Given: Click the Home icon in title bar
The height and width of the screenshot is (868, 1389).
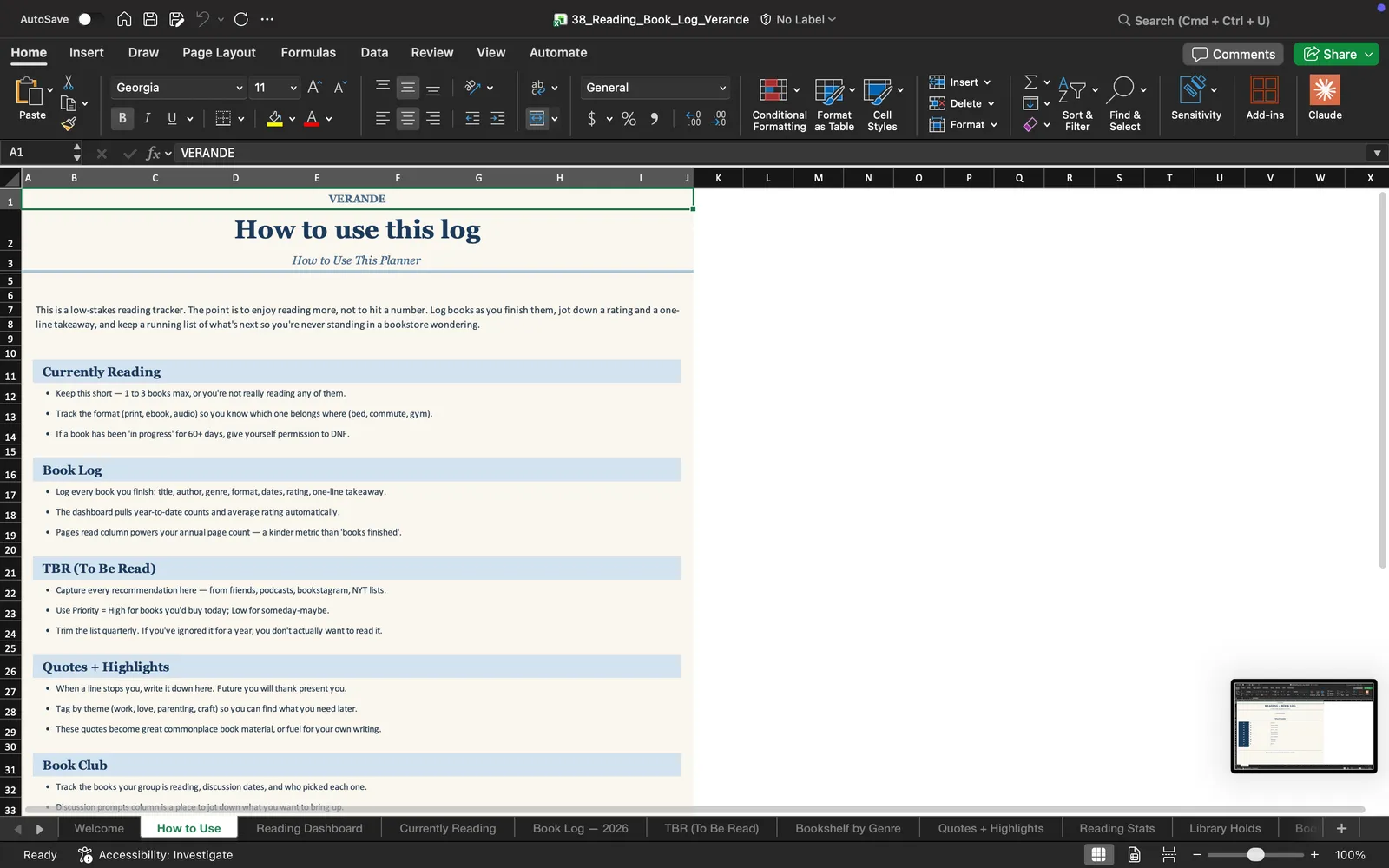Looking at the screenshot, I should click(x=124, y=19).
